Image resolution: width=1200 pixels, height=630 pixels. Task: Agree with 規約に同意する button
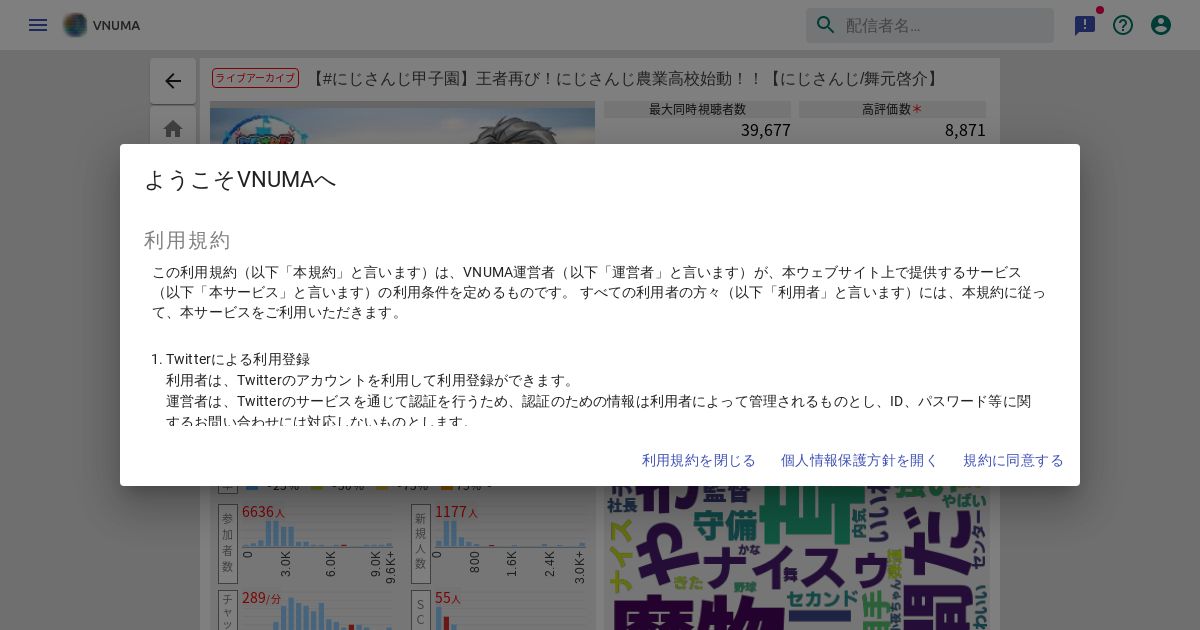click(x=1013, y=460)
